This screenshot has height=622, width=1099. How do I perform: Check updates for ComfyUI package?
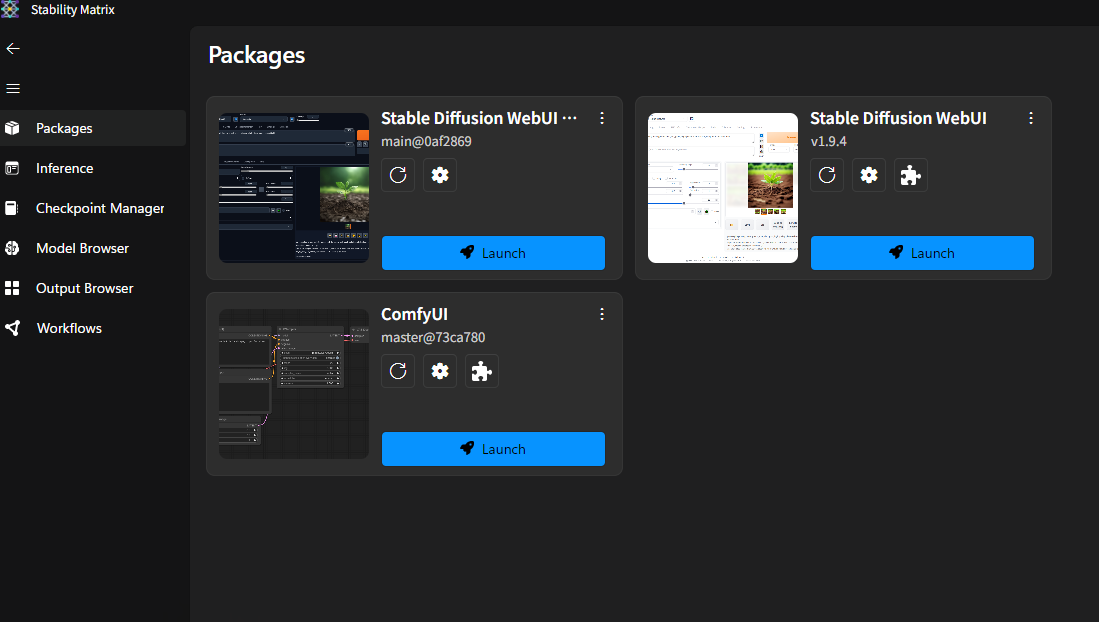coord(398,371)
